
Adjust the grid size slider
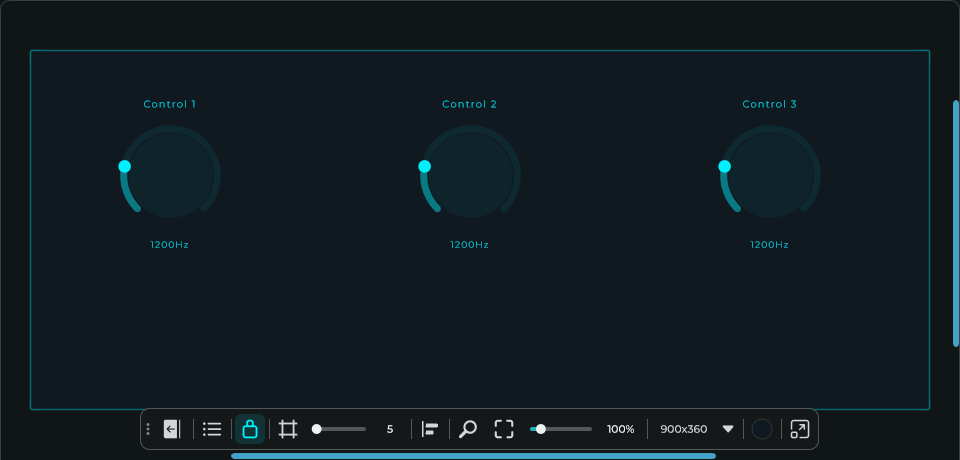tap(339, 429)
